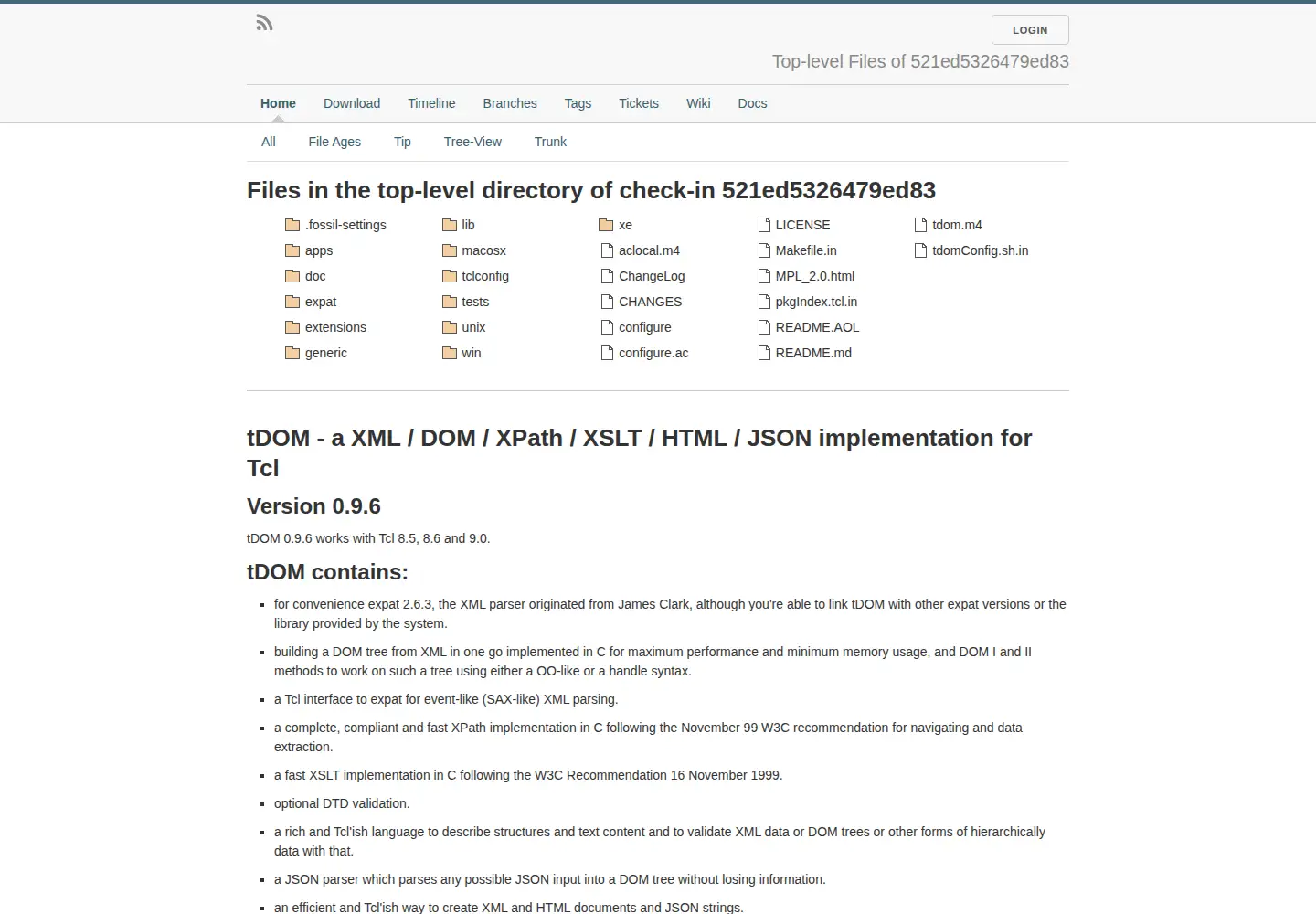Viewport: 1316px width, 914px height.
Task: Click the win folder icon
Action: coord(450,353)
